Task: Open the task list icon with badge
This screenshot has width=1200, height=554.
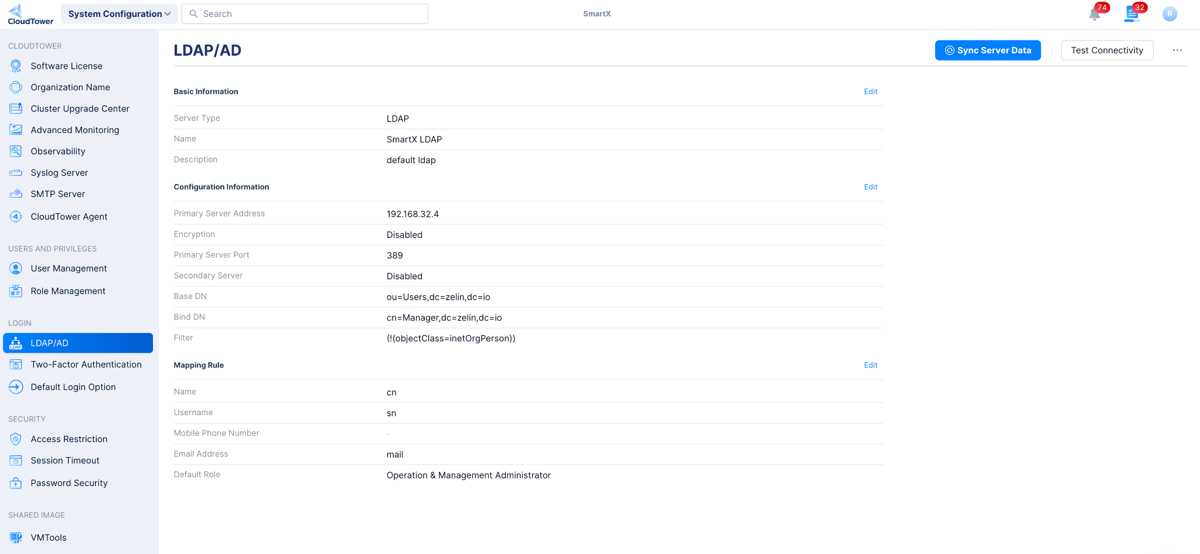Action: 1131,14
